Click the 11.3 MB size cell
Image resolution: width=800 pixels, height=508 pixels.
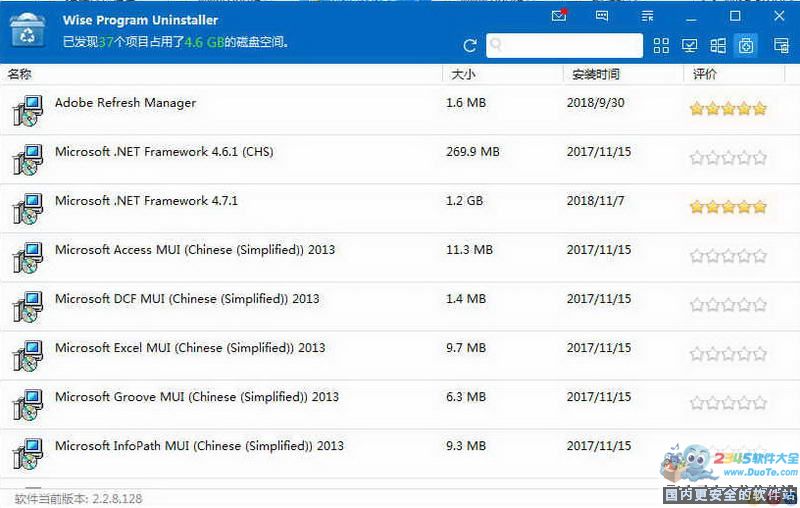click(x=469, y=249)
